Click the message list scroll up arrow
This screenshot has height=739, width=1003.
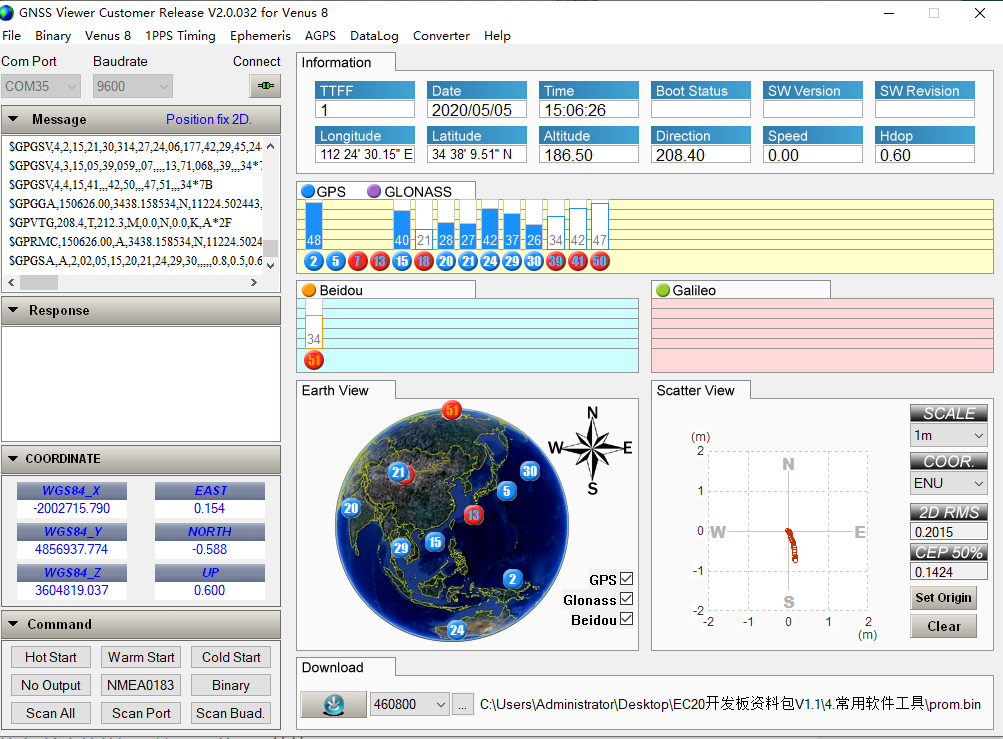(x=271, y=147)
